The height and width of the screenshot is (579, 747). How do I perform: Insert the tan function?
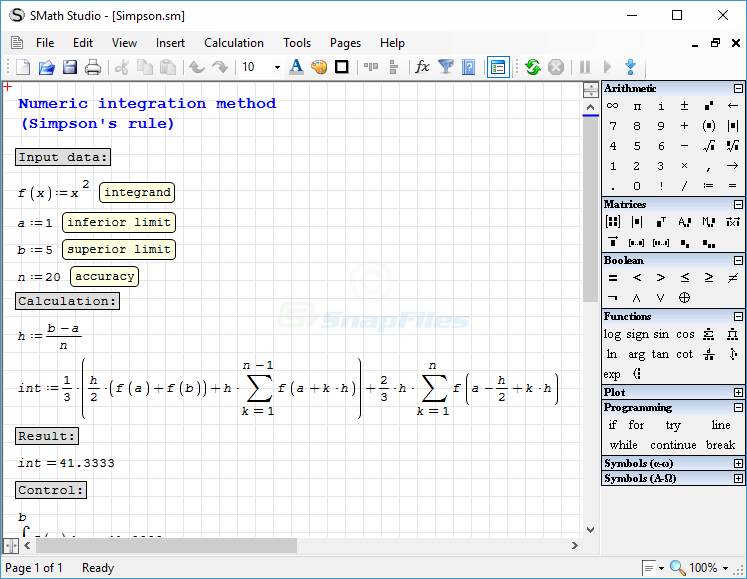pyautogui.click(x=660, y=355)
